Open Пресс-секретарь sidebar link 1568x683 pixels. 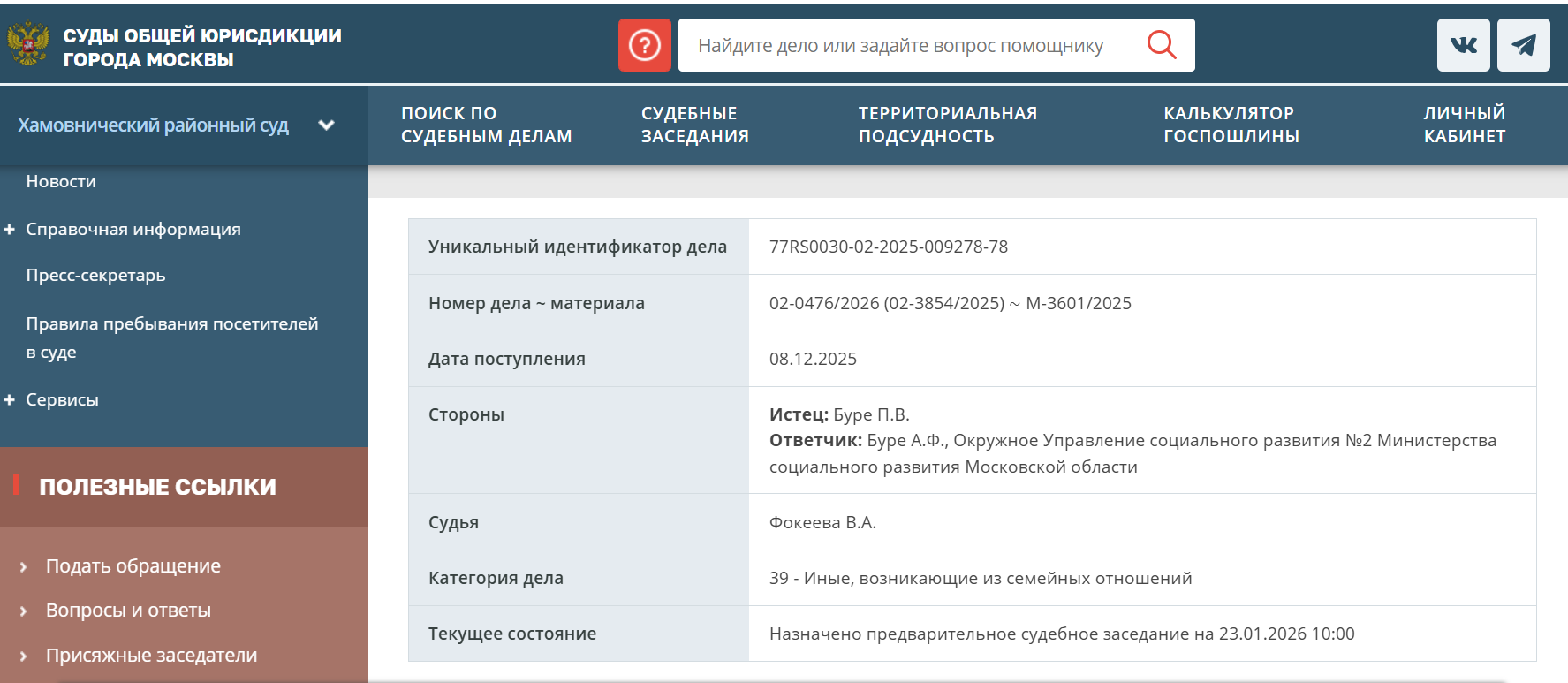[95, 275]
